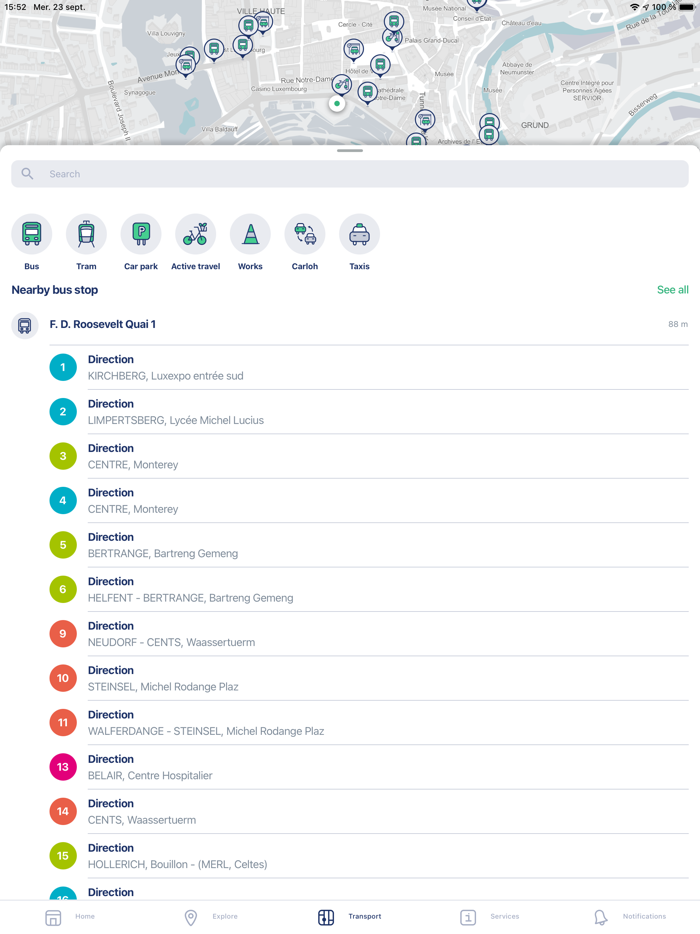Select the Bus category icon

[x=32, y=234]
